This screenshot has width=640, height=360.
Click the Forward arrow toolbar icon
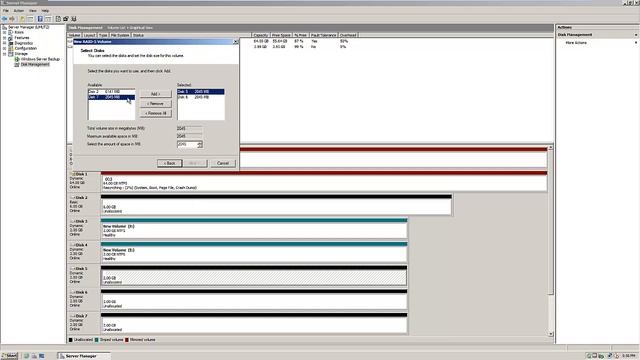click(12, 19)
